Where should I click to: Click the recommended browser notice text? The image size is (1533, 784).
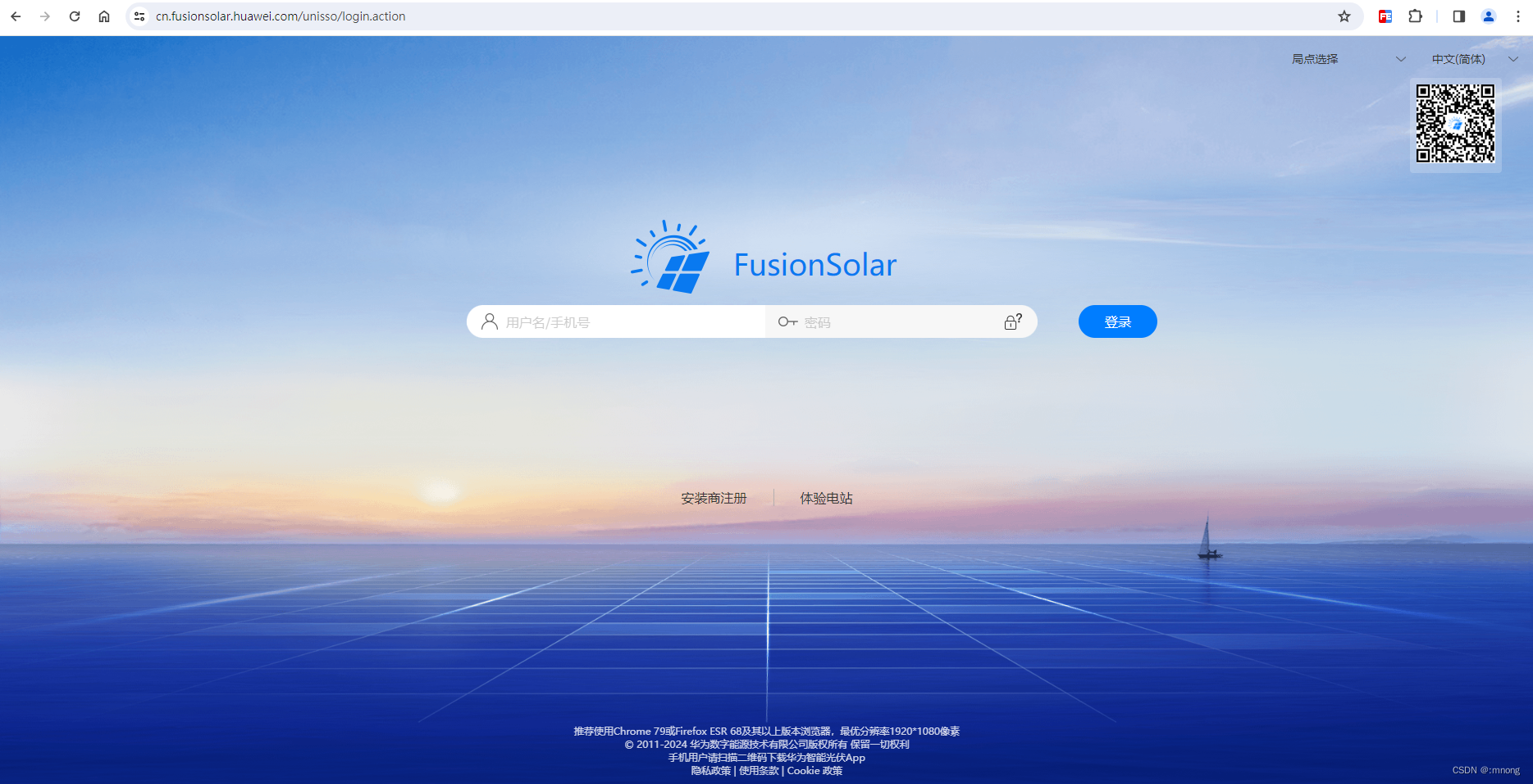point(766,732)
